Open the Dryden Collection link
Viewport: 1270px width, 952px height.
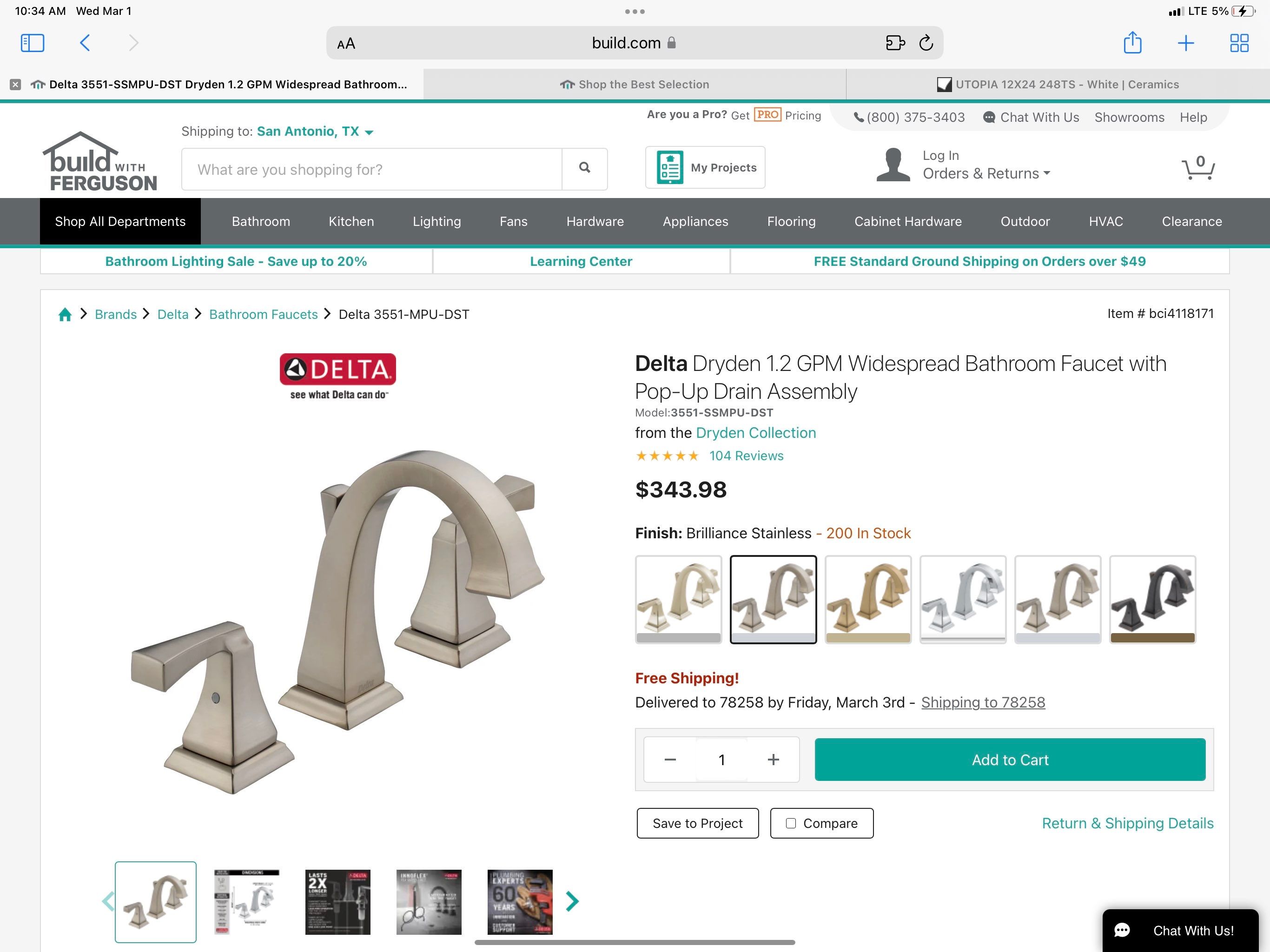(755, 433)
